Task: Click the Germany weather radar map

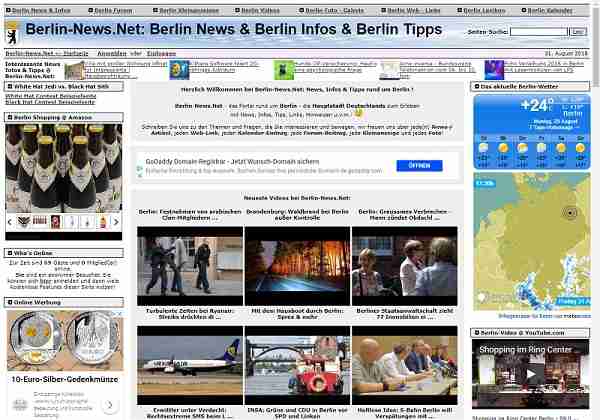Action: (x=532, y=241)
